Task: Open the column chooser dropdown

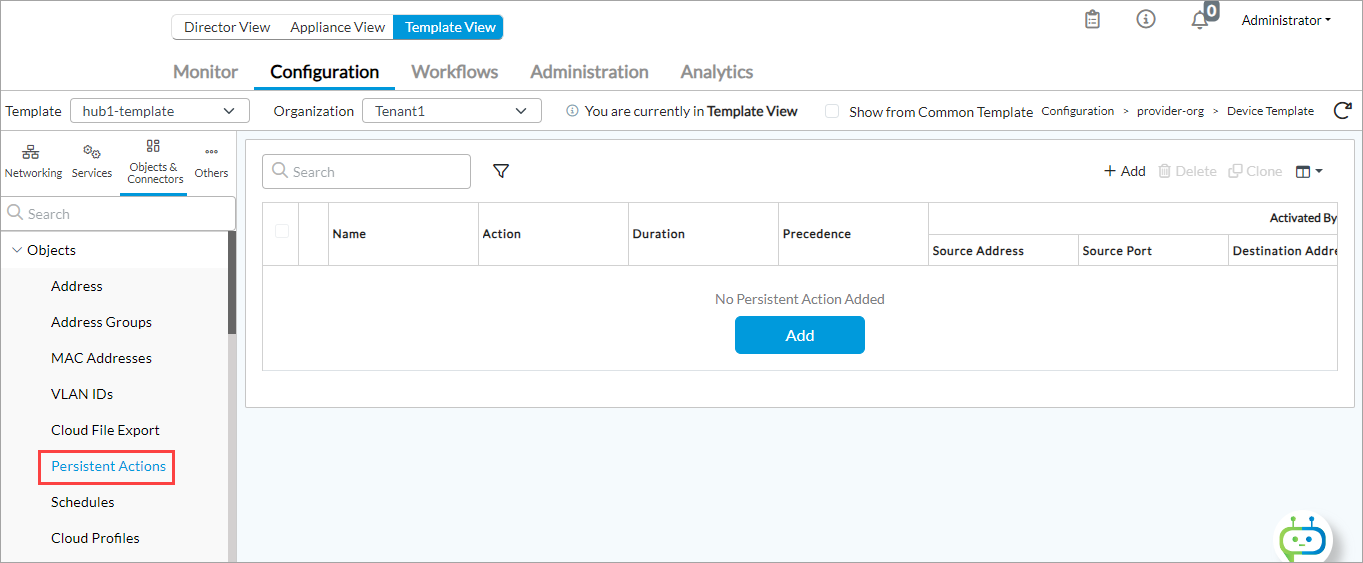Action: point(1308,171)
